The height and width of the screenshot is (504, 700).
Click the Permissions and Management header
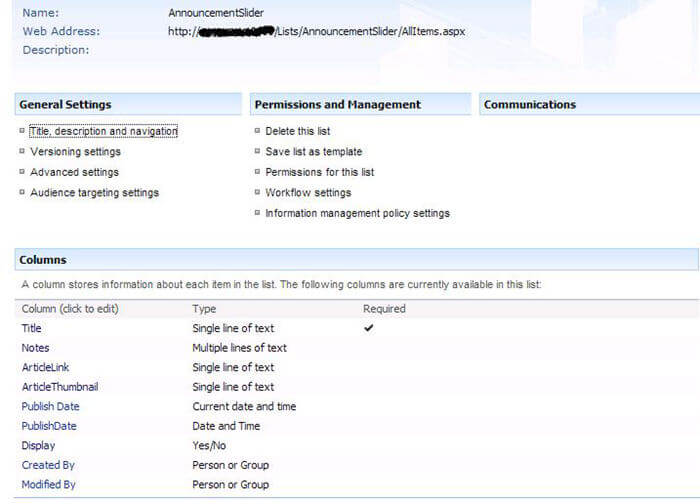coord(361,104)
